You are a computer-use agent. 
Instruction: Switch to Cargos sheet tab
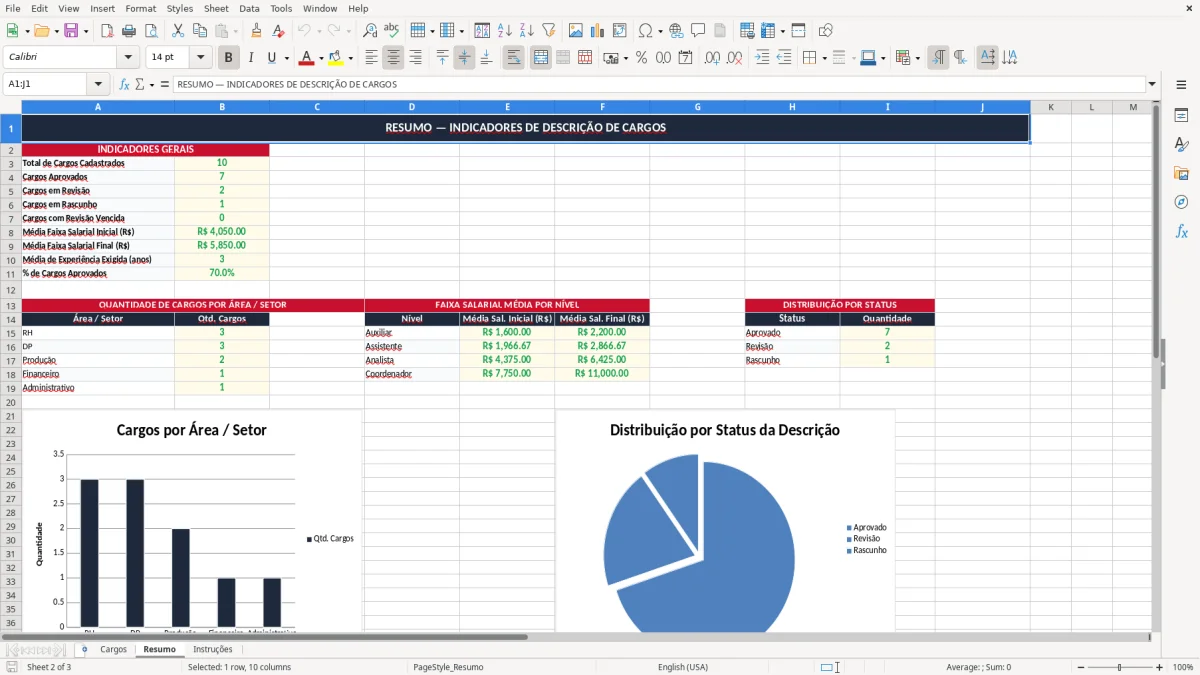click(x=113, y=649)
